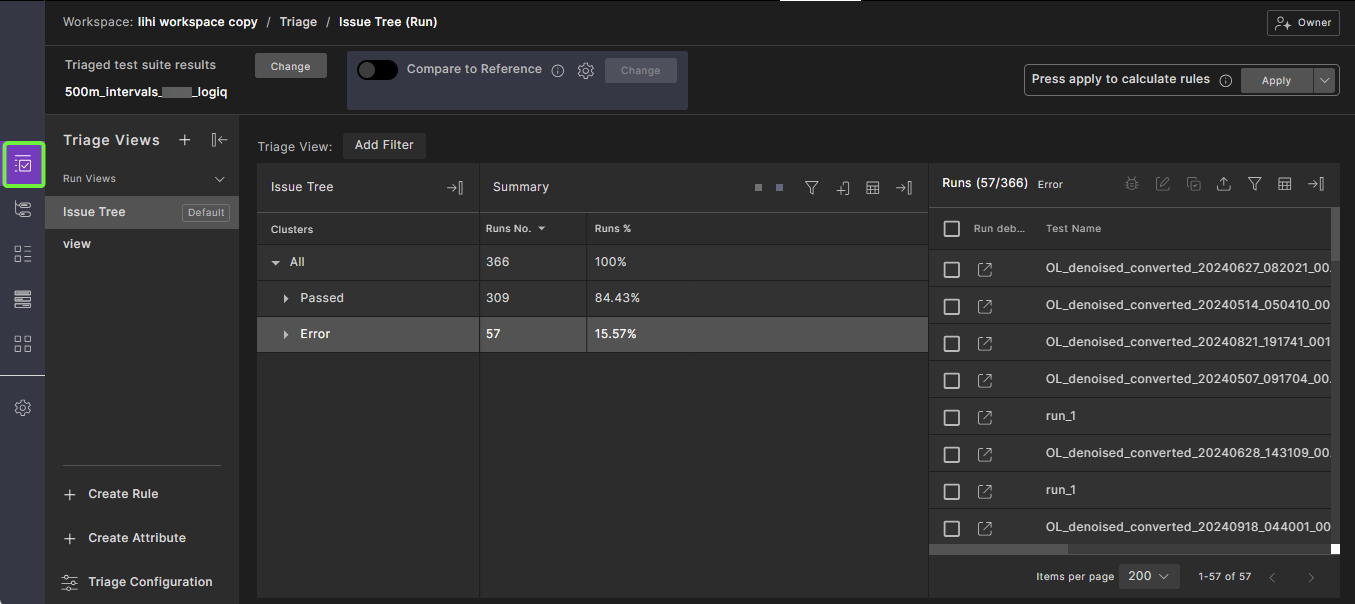Screen dimensions: 1355x604
Task: Open the bug debug icon in Runs toolbar
Action: point(1132,184)
